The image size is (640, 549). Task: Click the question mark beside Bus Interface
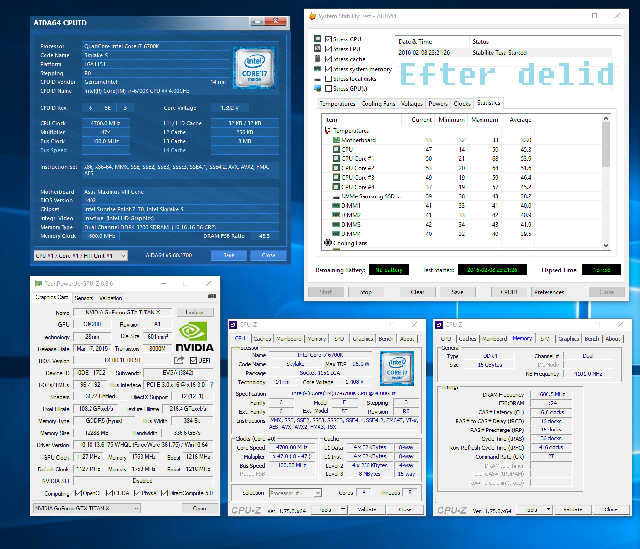click(211, 385)
